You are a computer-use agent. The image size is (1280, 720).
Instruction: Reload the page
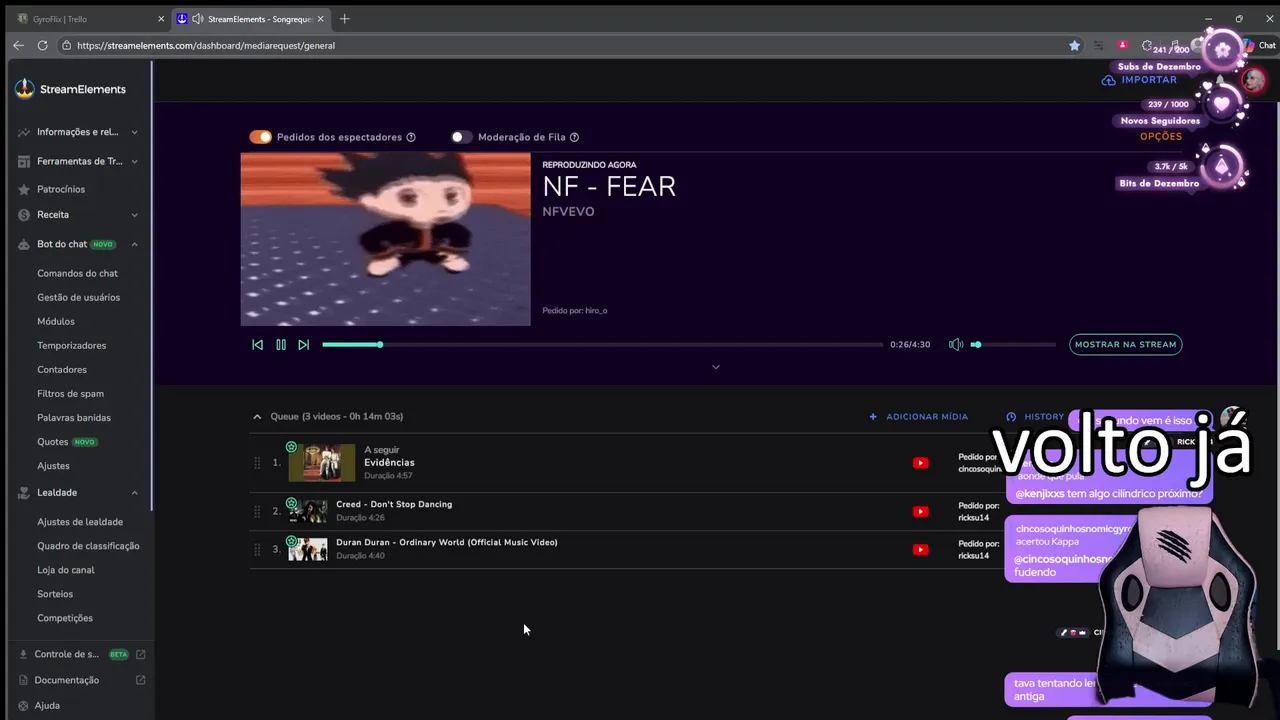(x=42, y=45)
